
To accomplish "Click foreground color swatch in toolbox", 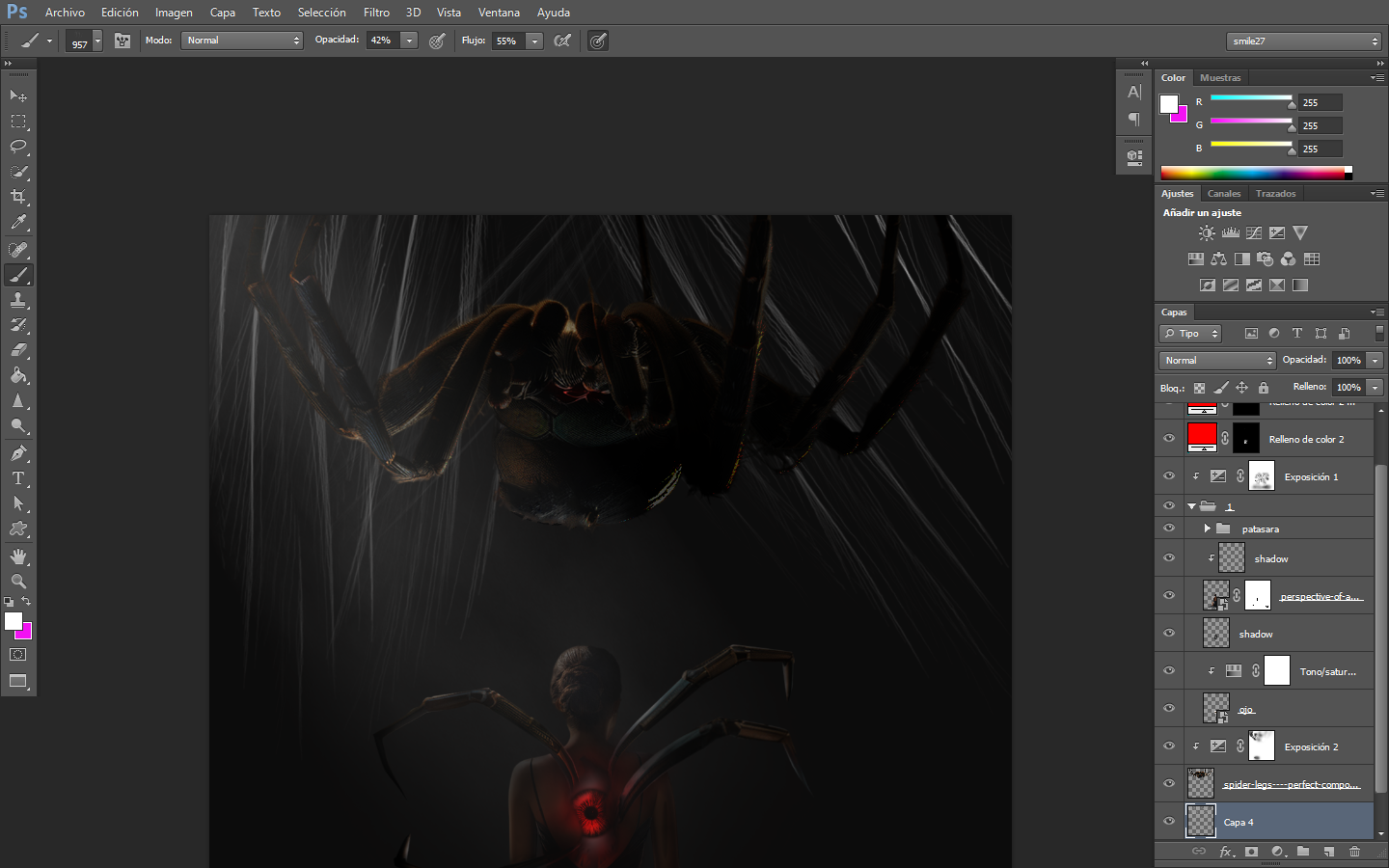I will coord(14,622).
